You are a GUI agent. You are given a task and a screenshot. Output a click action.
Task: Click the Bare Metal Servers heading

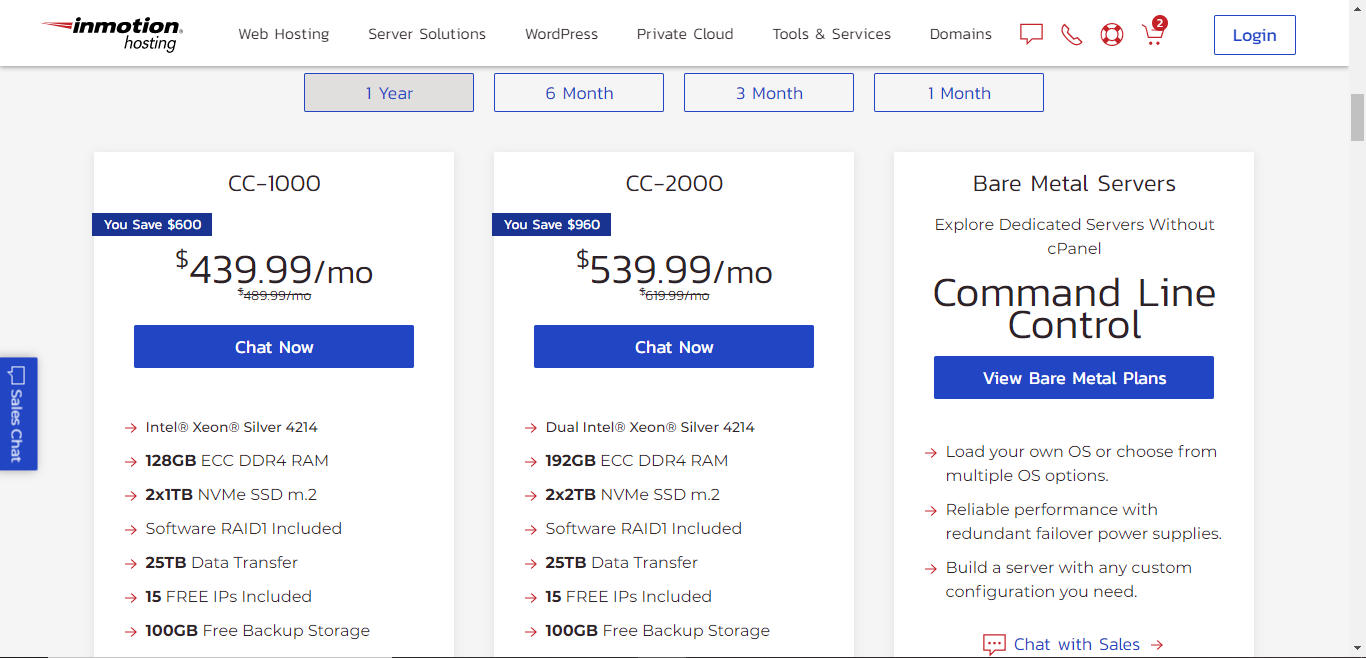coord(1074,184)
